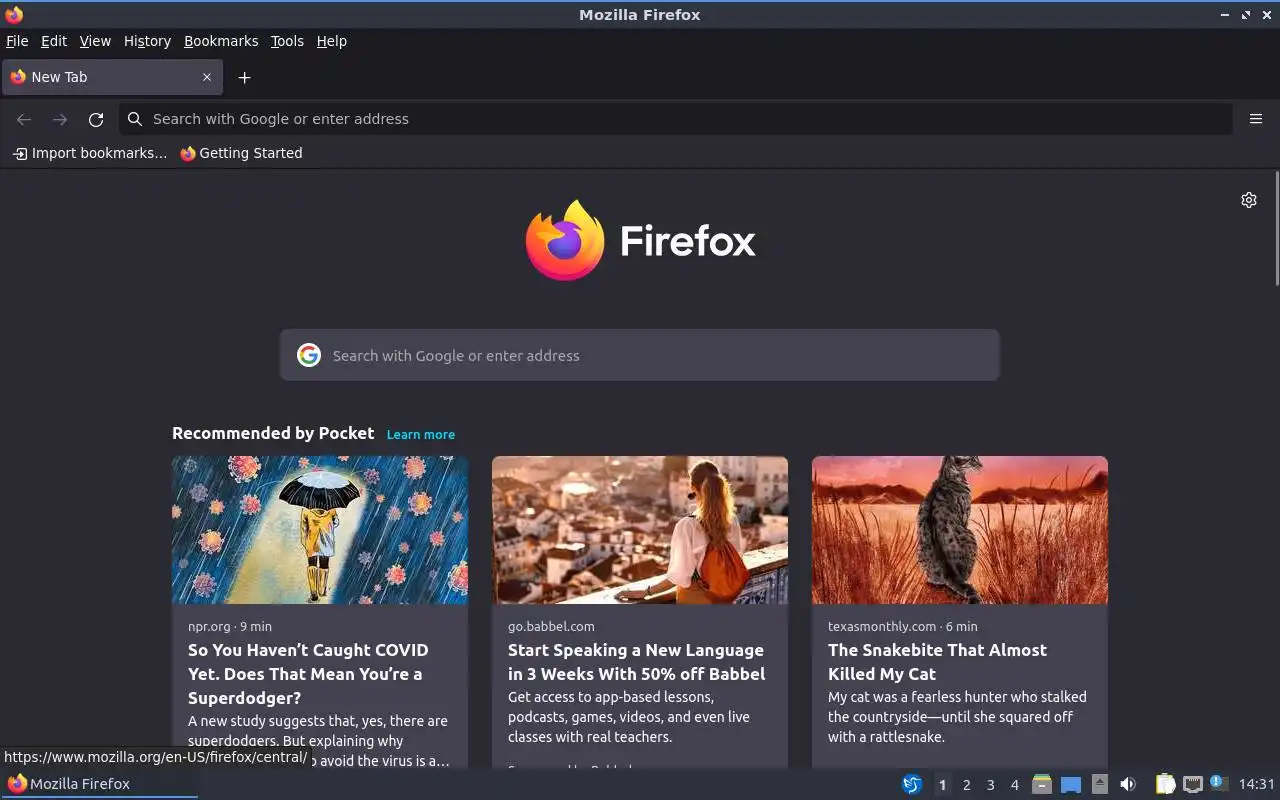1280x800 pixels.
Task: Switch to workspace 1
Action: tap(942, 785)
